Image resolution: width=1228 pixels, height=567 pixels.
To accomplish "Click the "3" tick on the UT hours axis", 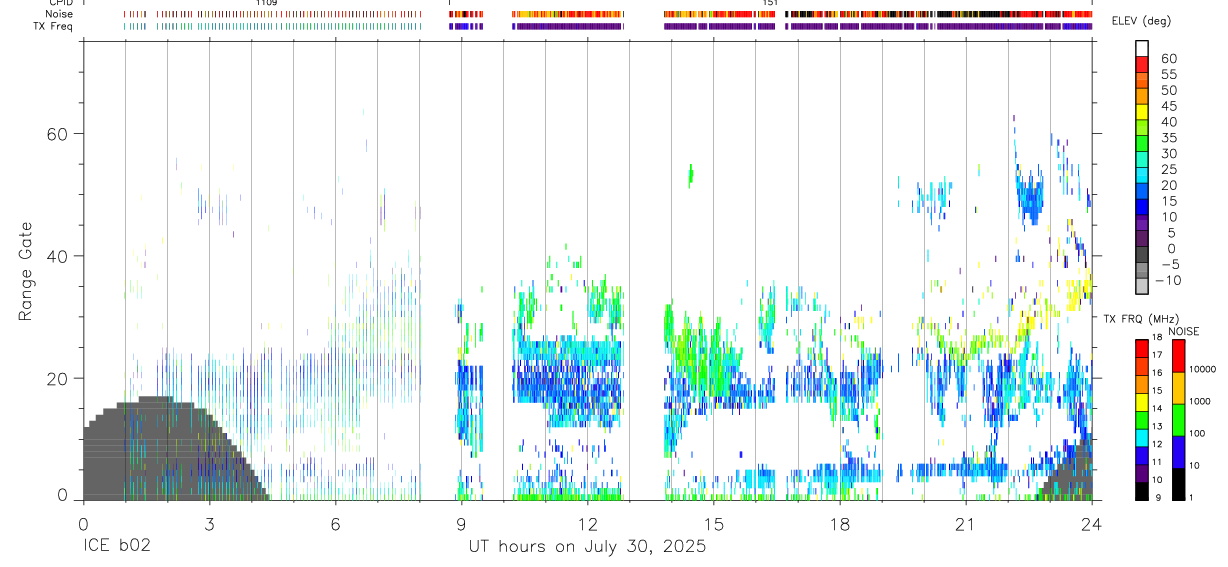I will [209, 523].
